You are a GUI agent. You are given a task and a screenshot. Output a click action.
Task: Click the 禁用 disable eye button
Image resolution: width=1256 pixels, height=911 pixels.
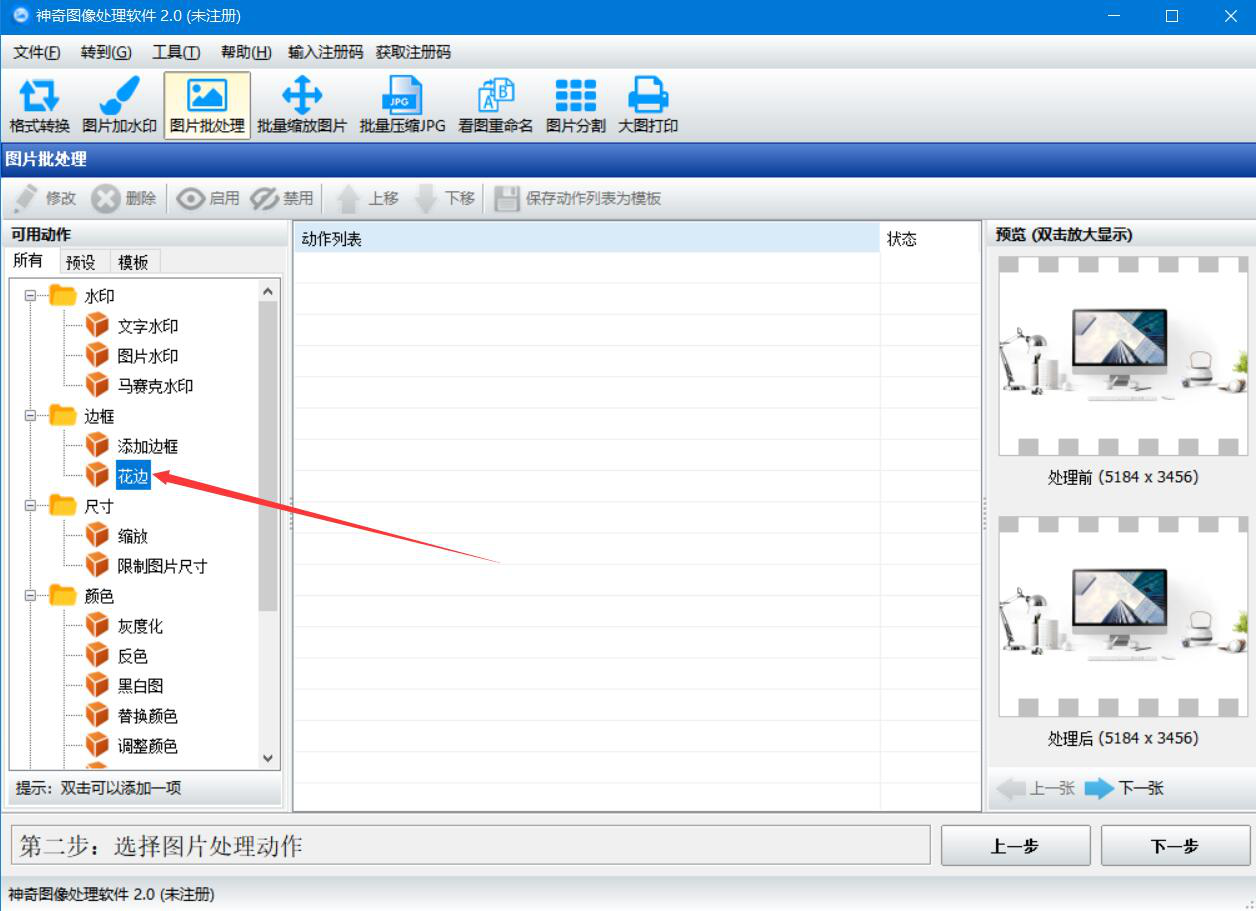(281, 198)
